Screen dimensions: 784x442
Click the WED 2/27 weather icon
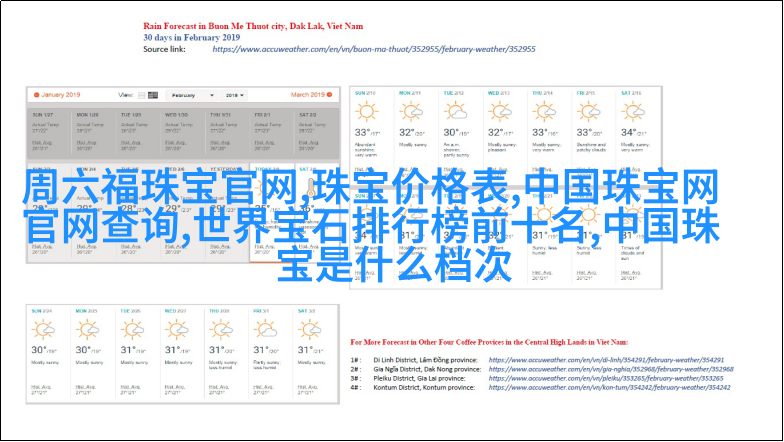[x=176, y=330]
